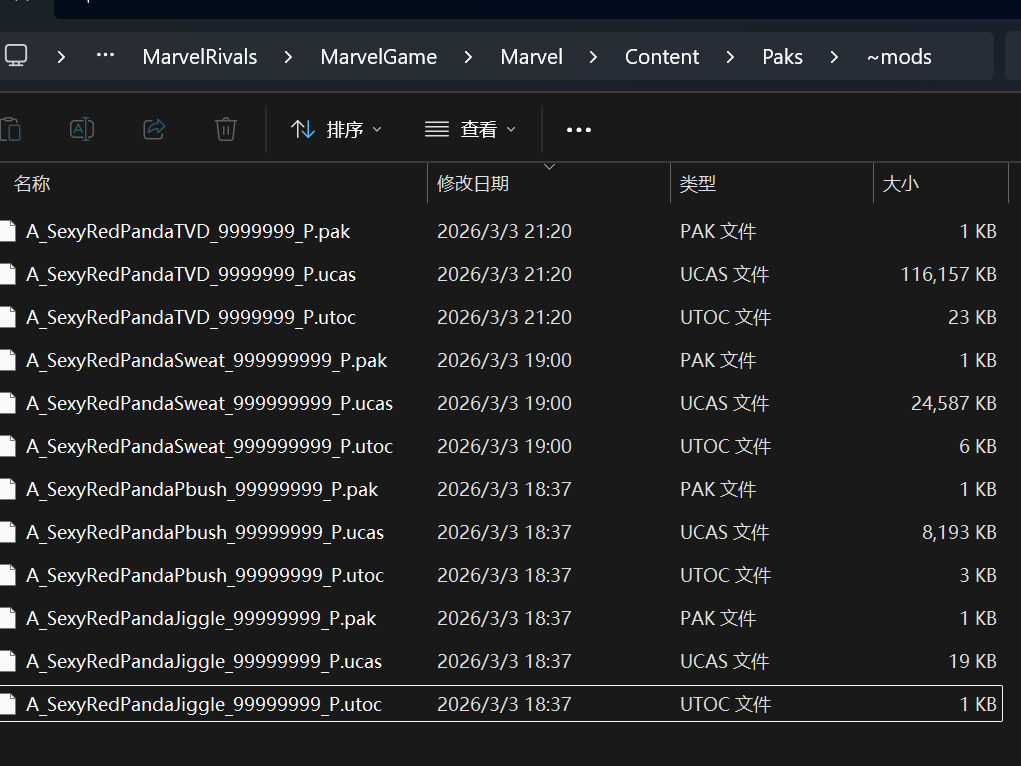The image size is (1021, 766).
Task: Expand chevron after MarvelRivals breadcrumb
Action: [288, 57]
